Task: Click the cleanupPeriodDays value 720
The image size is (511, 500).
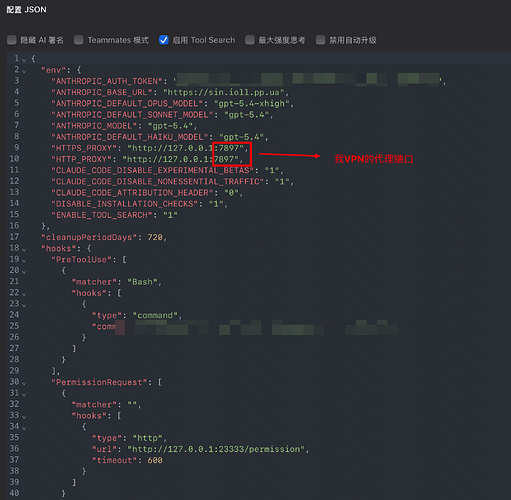Action: click(155, 237)
